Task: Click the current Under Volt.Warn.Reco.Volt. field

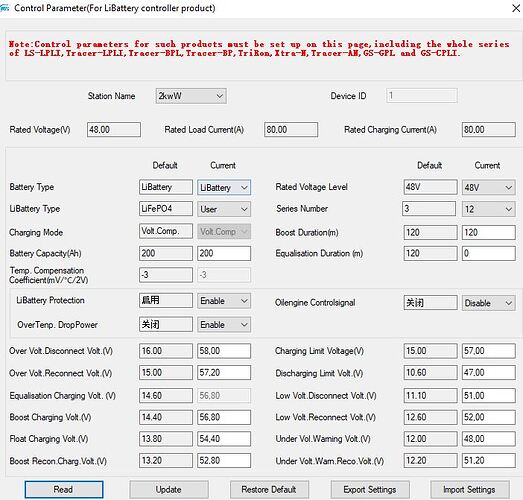Action: [x=489, y=460]
